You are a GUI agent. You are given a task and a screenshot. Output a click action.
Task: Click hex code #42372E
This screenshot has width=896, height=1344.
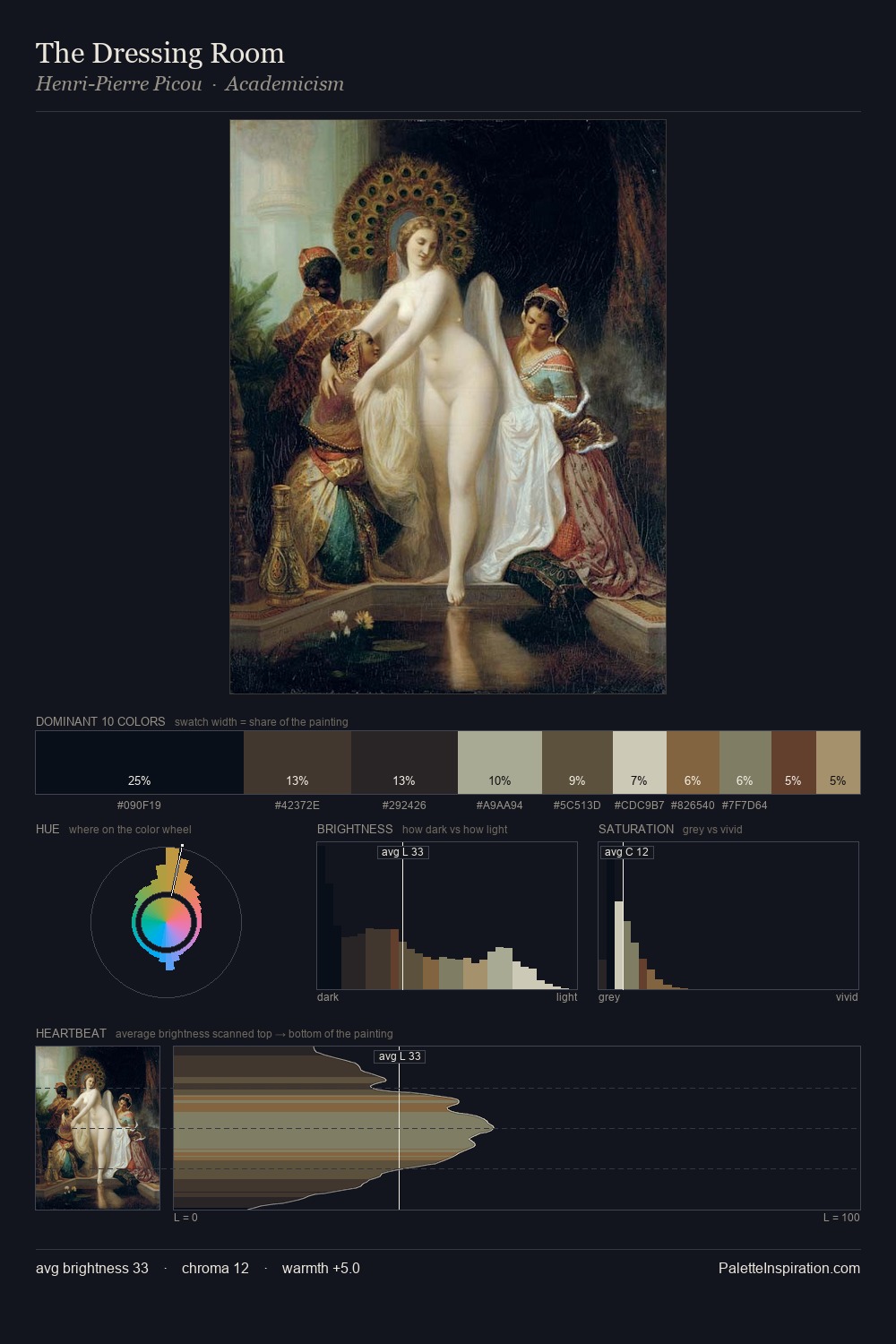(x=297, y=806)
